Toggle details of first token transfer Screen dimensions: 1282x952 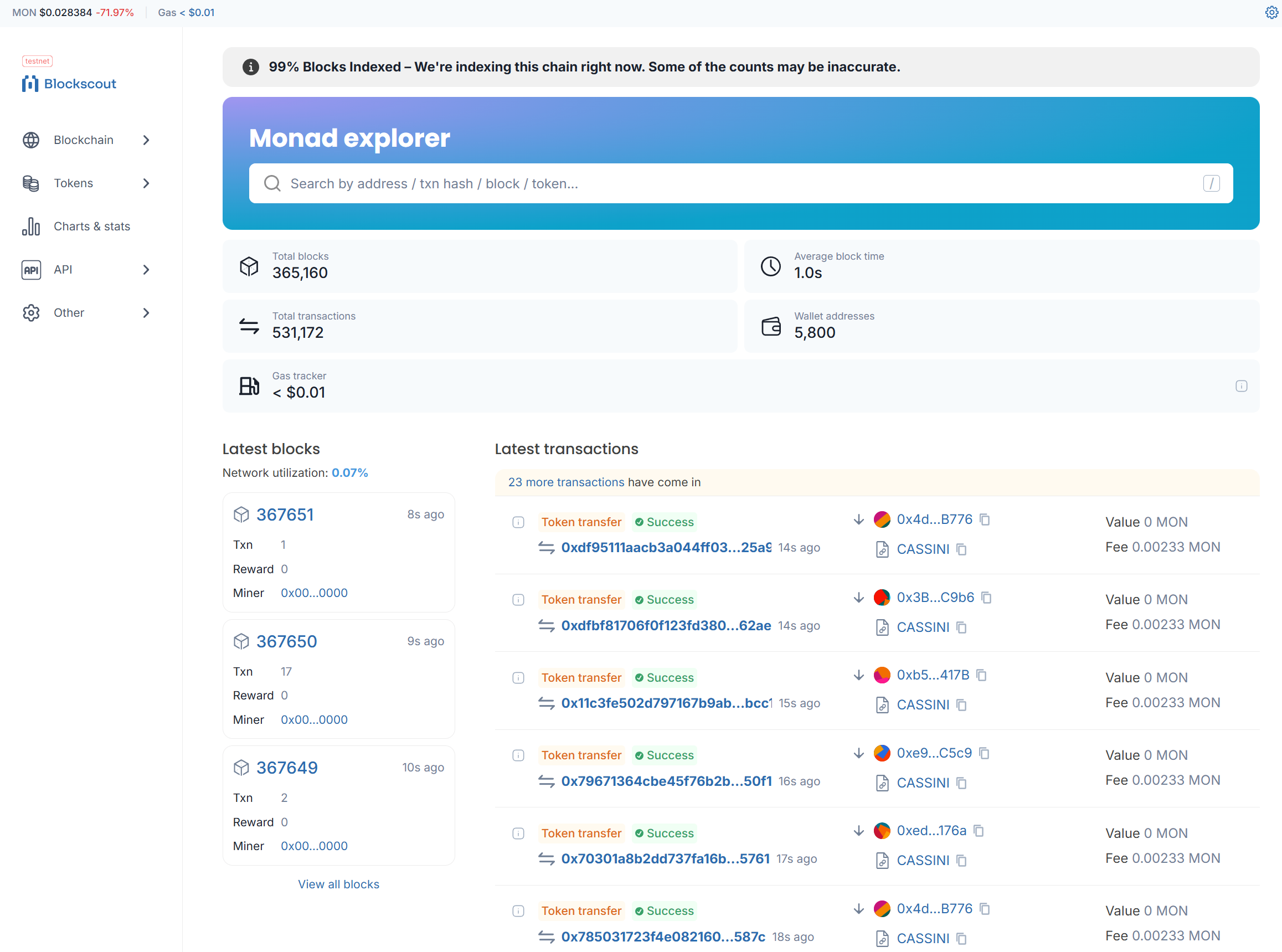click(518, 522)
